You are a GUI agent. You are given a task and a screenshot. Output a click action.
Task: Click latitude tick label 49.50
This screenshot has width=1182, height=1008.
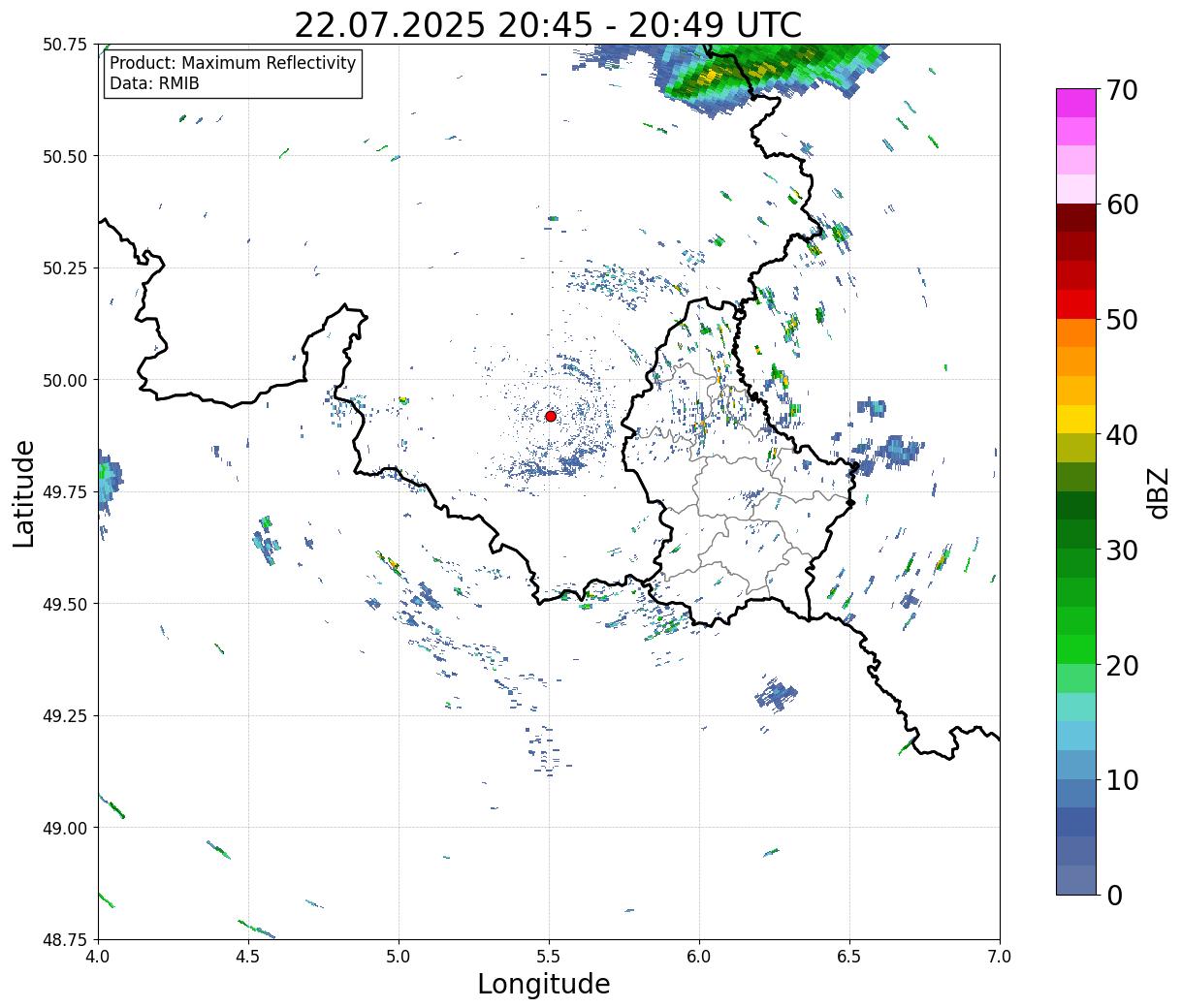click(65, 604)
